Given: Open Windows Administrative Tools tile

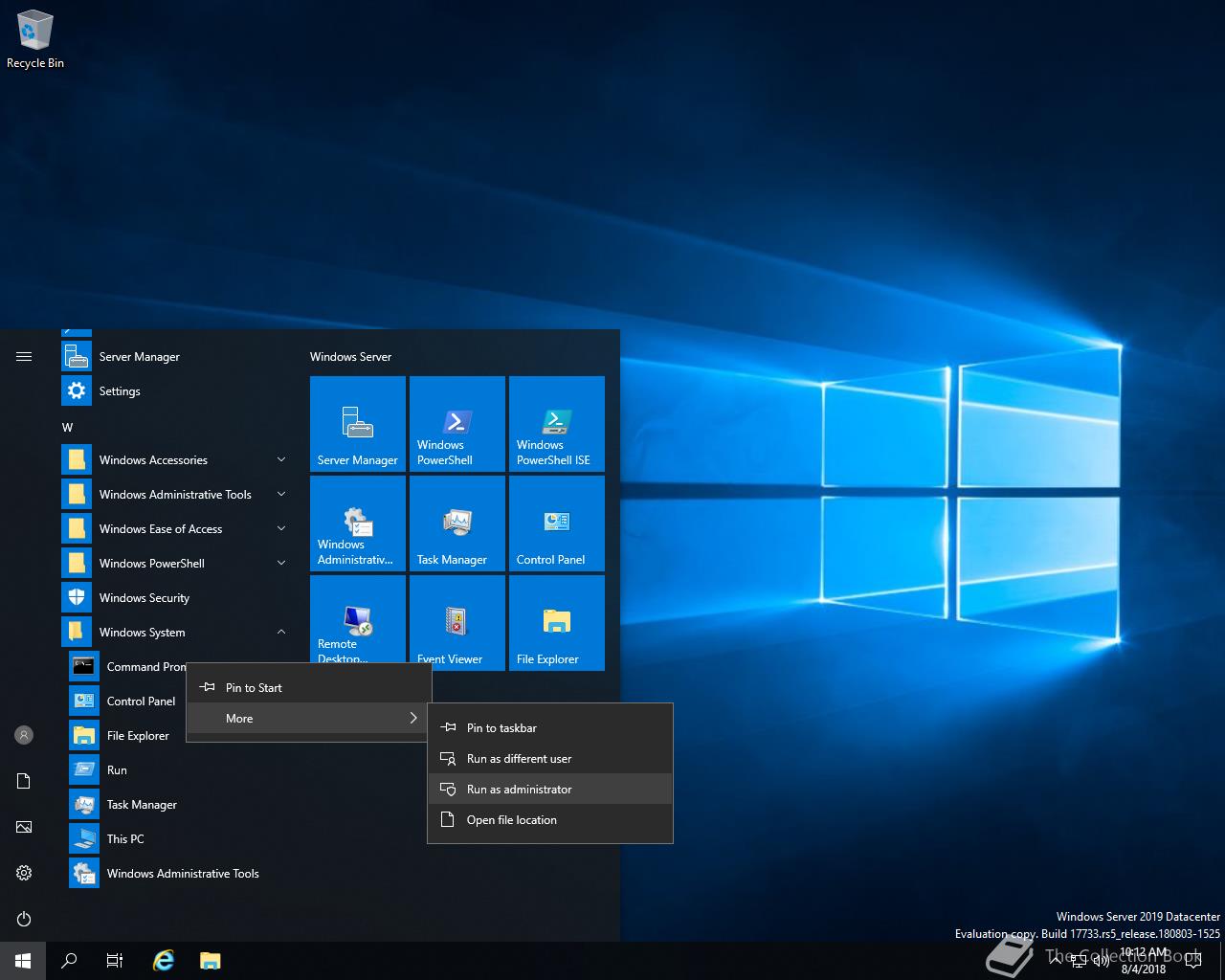Looking at the screenshot, I should tap(358, 523).
